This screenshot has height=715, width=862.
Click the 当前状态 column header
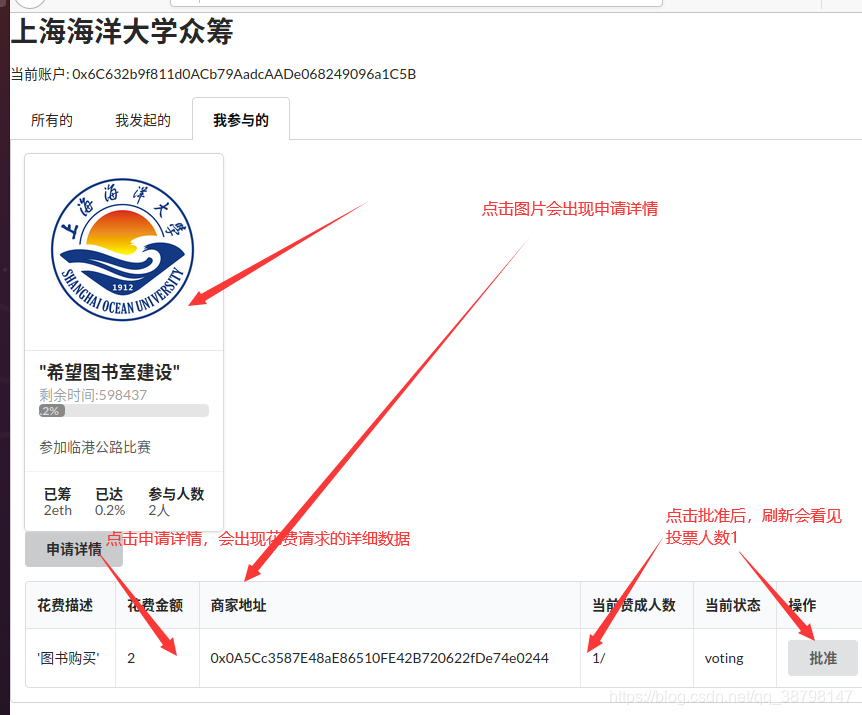[733, 605]
